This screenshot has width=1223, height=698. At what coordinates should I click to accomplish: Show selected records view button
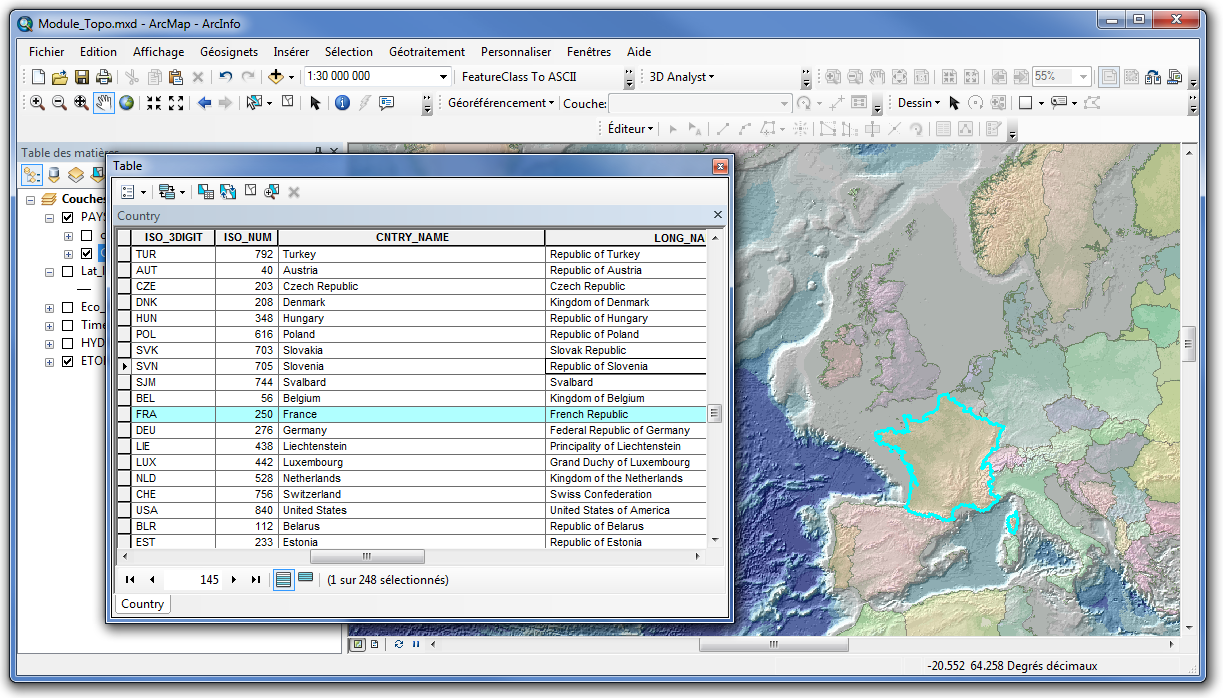pos(305,579)
